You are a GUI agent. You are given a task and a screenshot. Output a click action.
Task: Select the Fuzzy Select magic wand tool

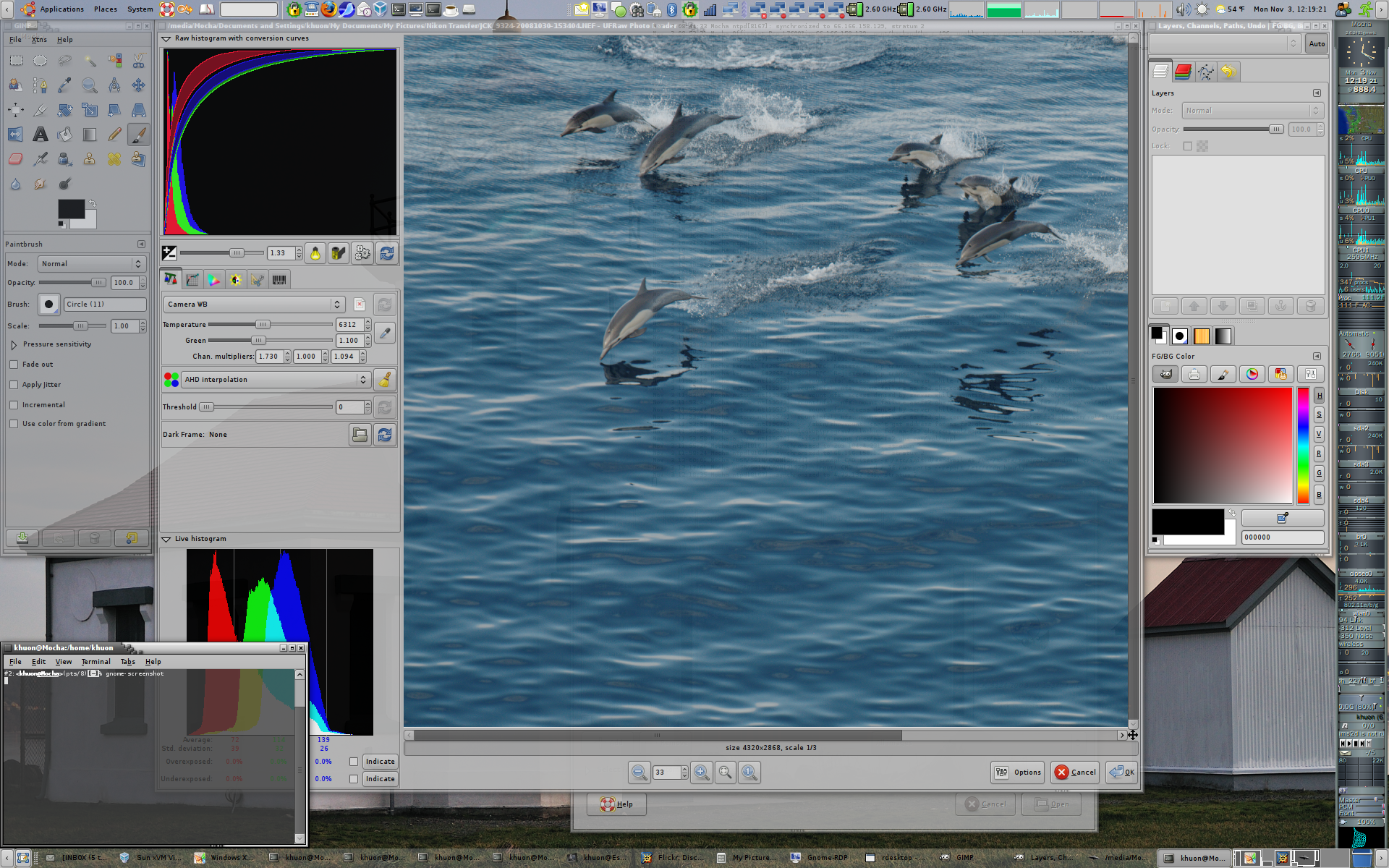pos(90,61)
